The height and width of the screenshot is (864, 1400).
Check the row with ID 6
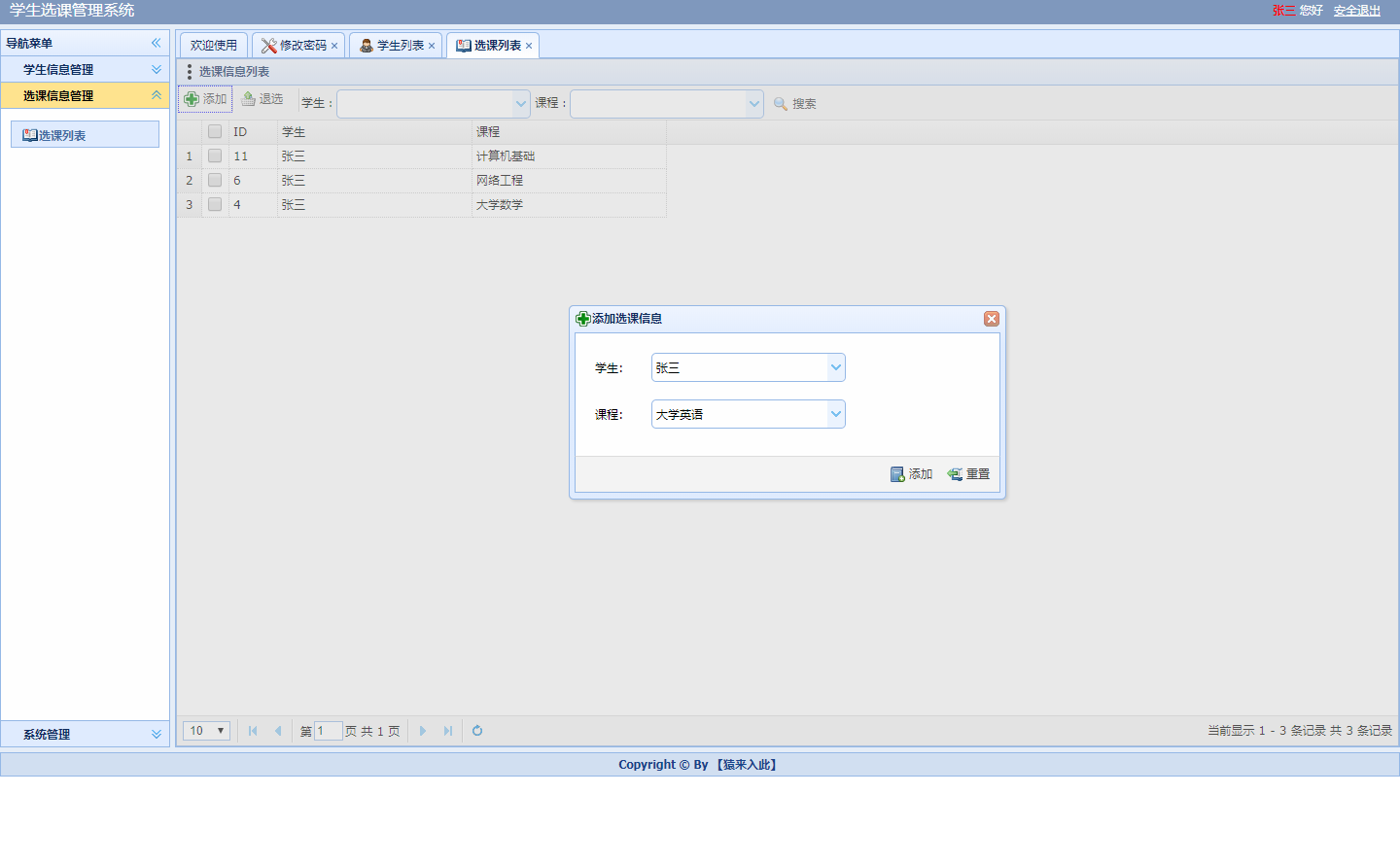click(x=215, y=180)
